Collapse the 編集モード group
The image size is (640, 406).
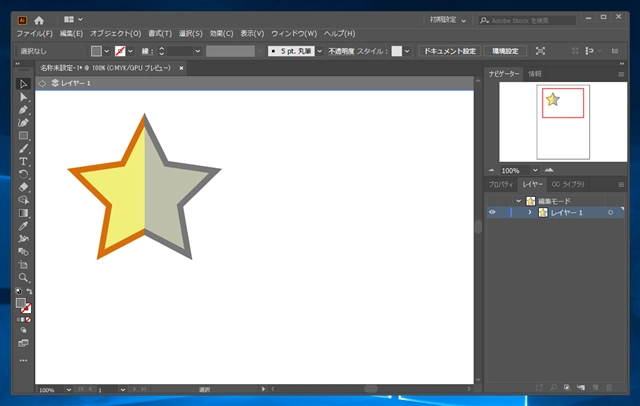[x=518, y=201]
